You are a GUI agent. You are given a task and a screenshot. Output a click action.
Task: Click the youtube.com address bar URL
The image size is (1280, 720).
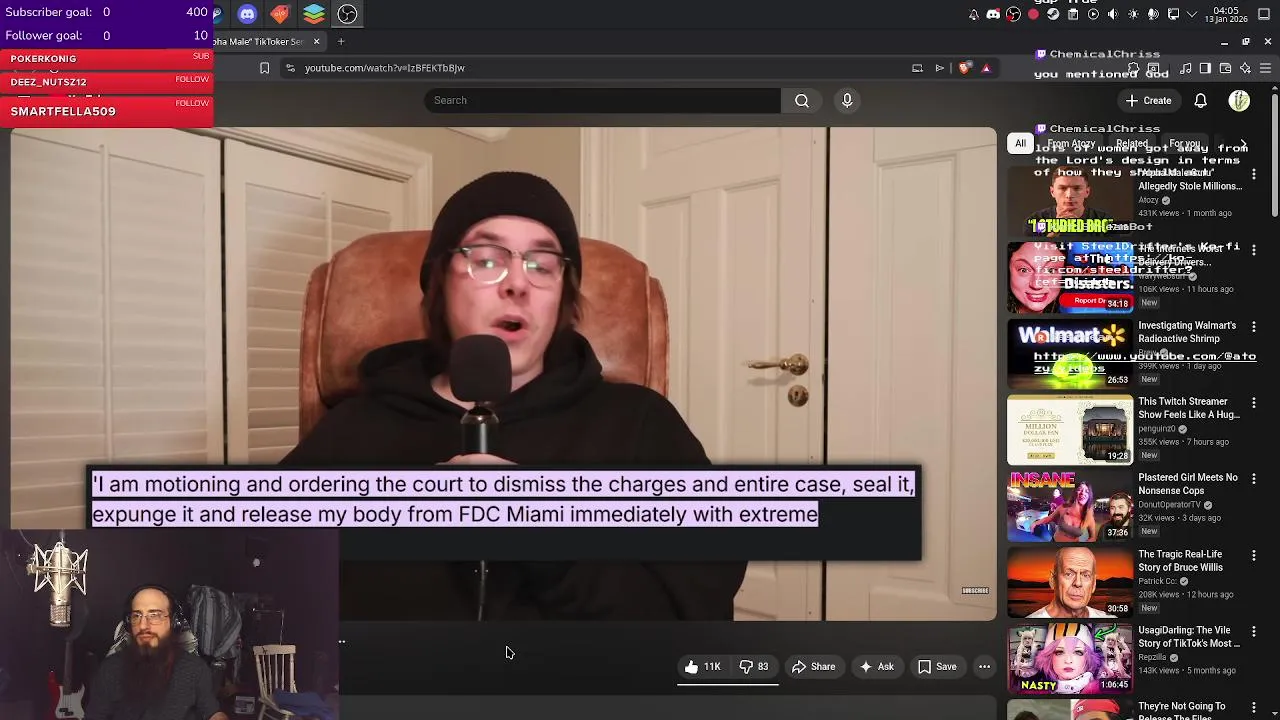[385, 68]
